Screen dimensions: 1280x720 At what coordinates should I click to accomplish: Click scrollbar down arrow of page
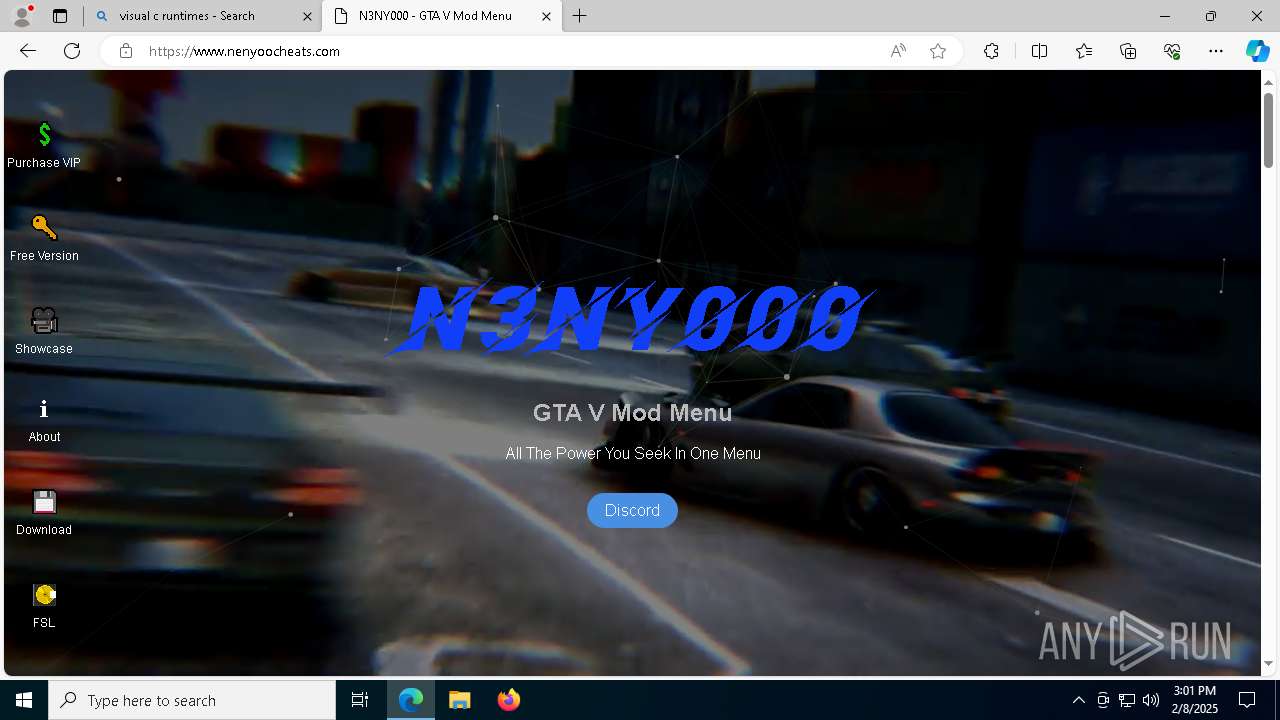pyautogui.click(x=1269, y=663)
